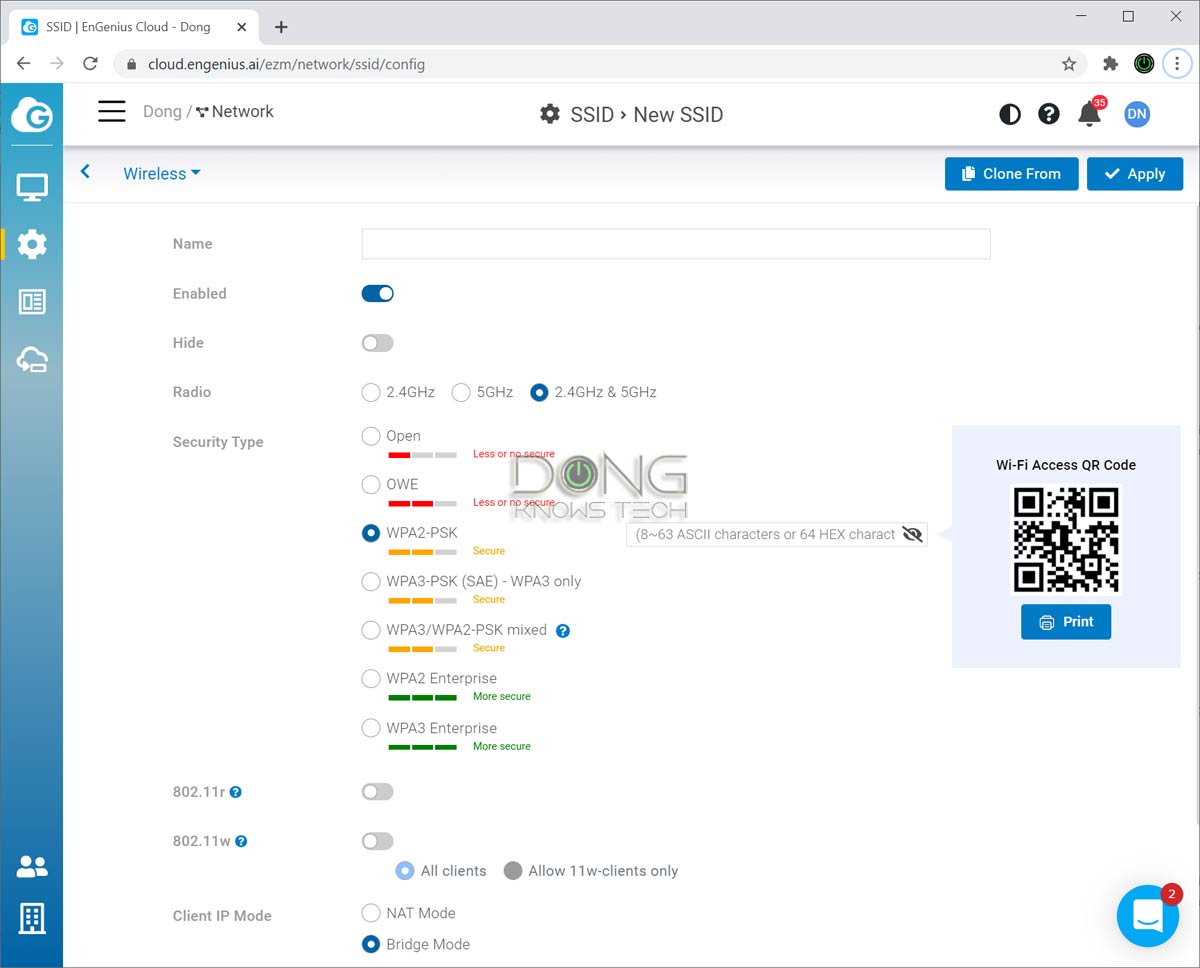Open the live chat support bubble
Image resolution: width=1200 pixels, height=968 pixels.
click(x=1147, y=915)
